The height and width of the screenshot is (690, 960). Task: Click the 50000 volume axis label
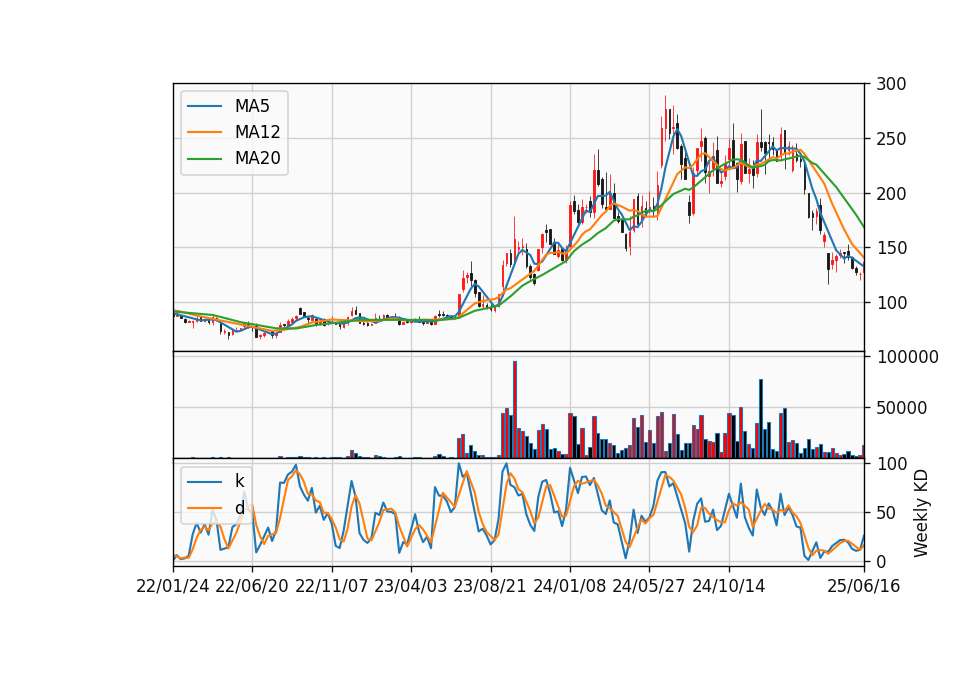pyautogui.click(x=901, y=408)
